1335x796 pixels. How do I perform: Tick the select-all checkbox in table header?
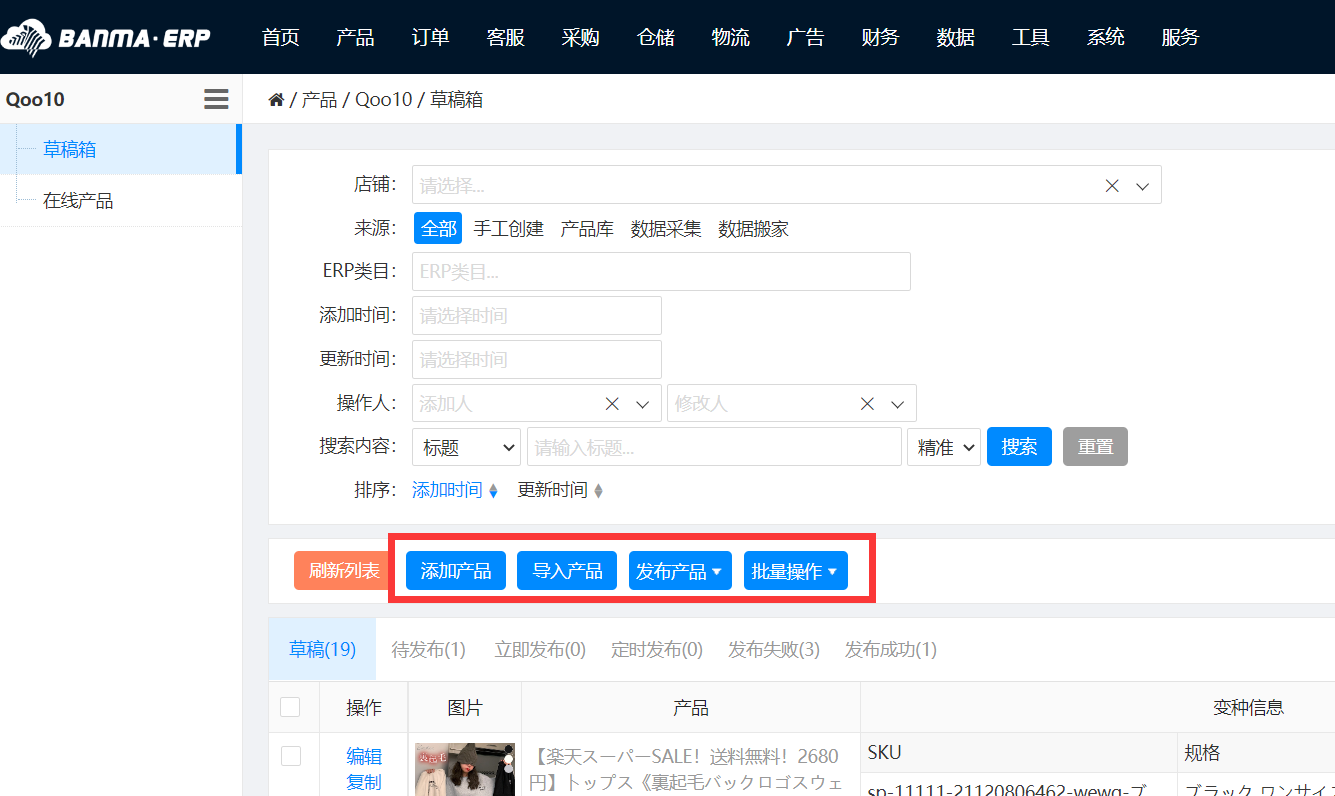(290, 707)
